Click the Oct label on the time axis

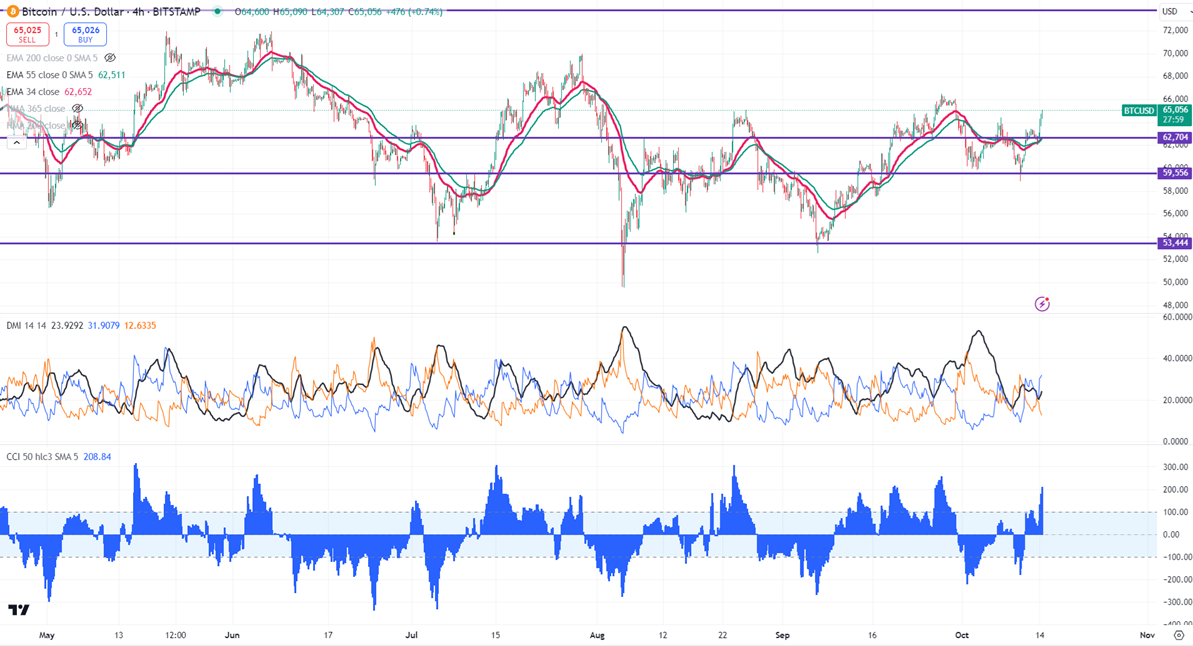[x=962, y=635]
